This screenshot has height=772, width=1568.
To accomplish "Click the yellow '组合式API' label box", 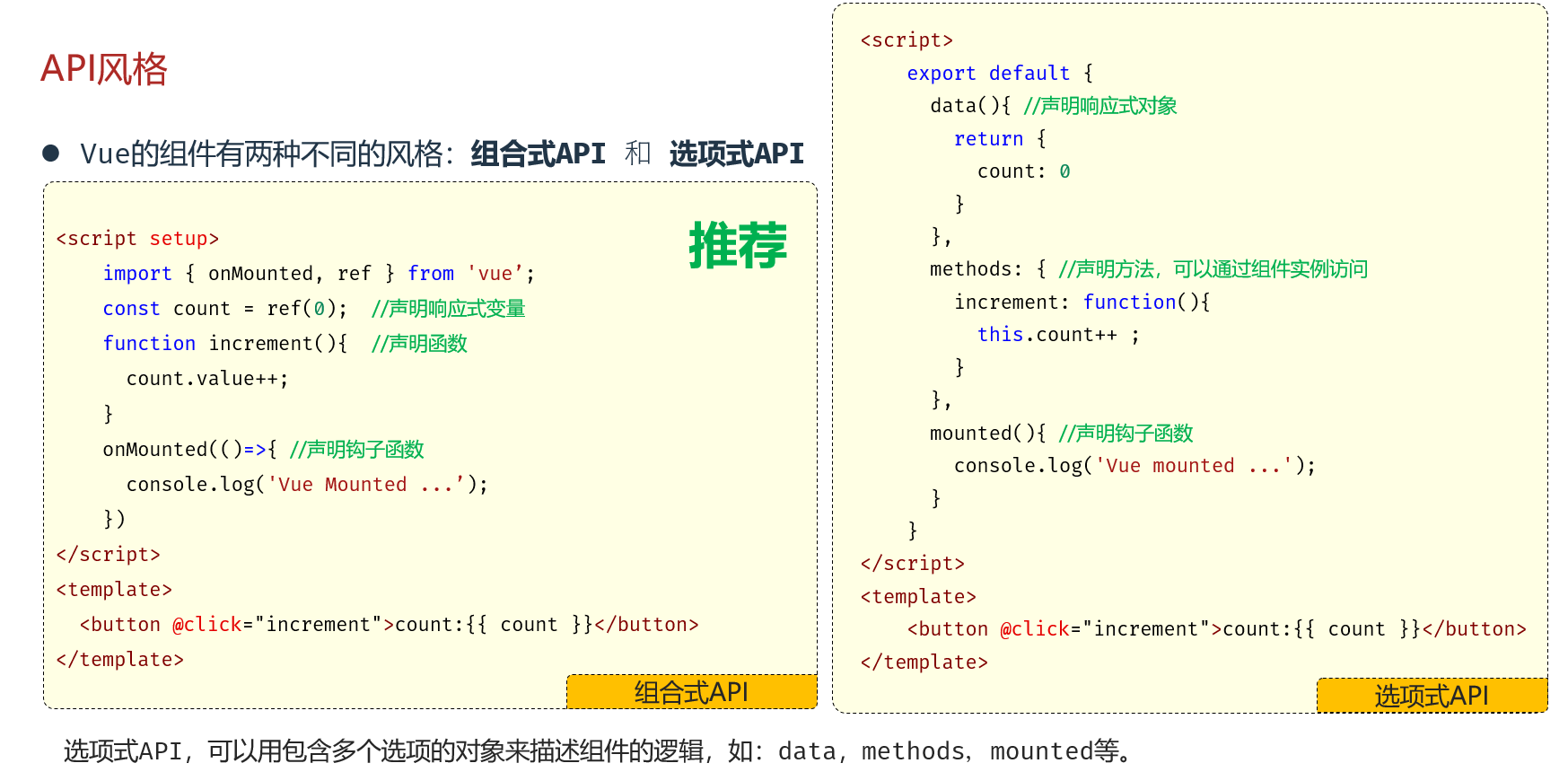I will tap(691, 692).
